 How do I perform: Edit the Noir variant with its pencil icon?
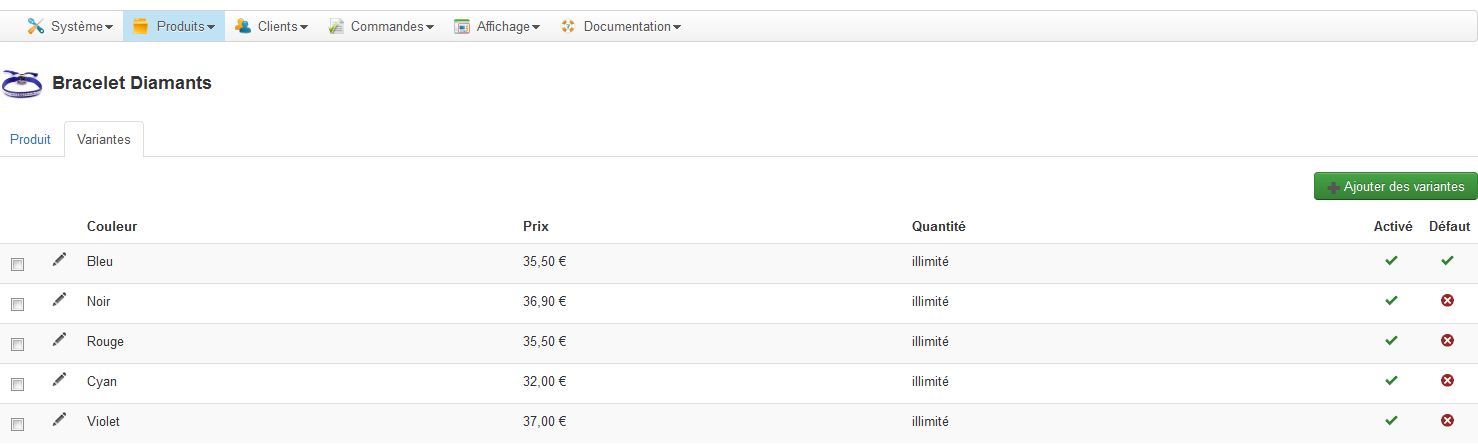(60, 300)
